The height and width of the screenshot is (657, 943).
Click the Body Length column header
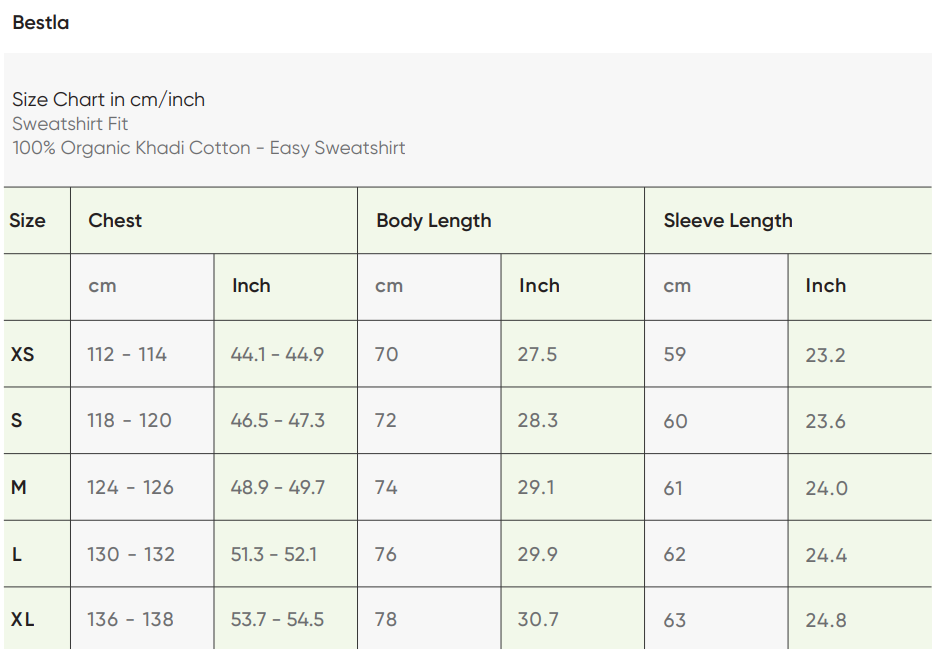coord(433,221)
